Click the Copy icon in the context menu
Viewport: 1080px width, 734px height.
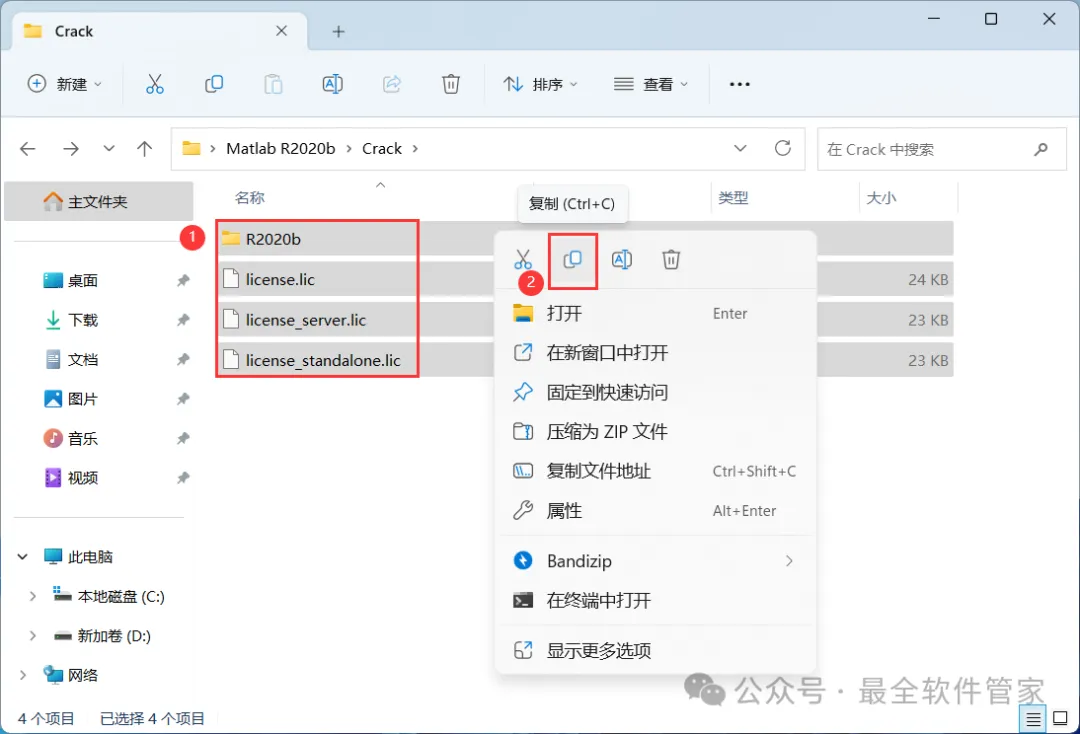point(572,260)
